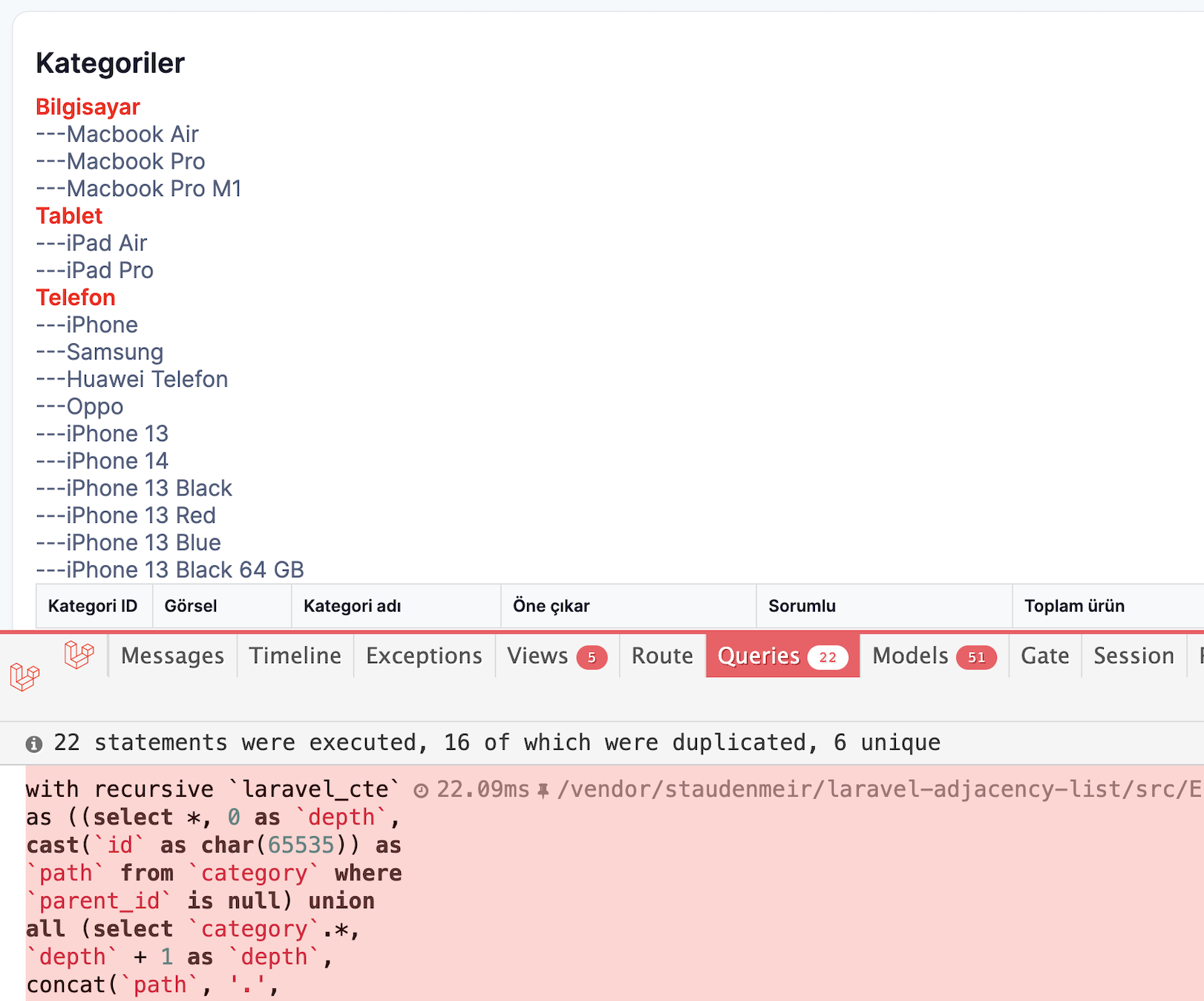Click the ---iPhone subcategory entry

pos(87,325)
